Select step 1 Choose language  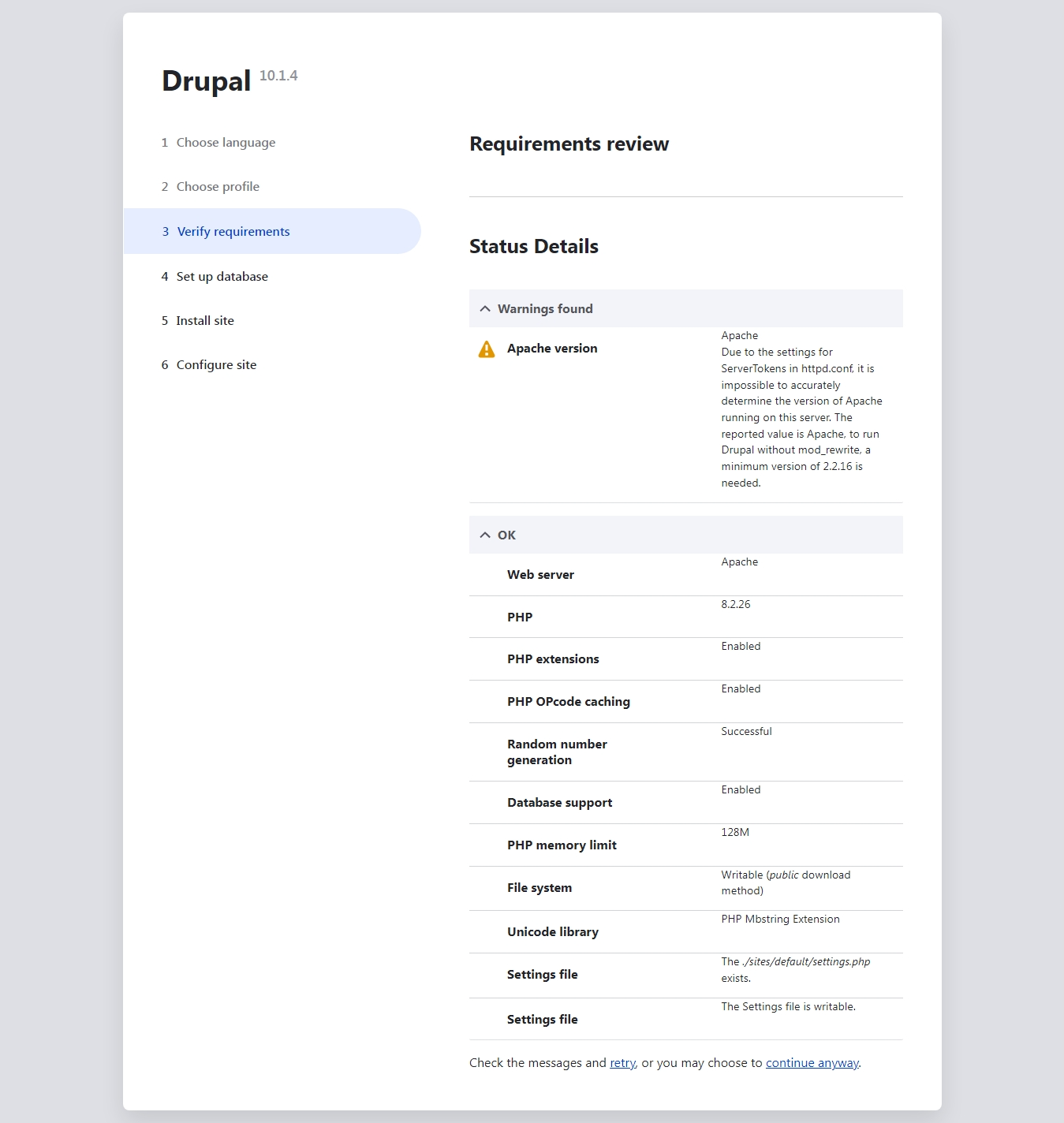[x=226, y=142]
